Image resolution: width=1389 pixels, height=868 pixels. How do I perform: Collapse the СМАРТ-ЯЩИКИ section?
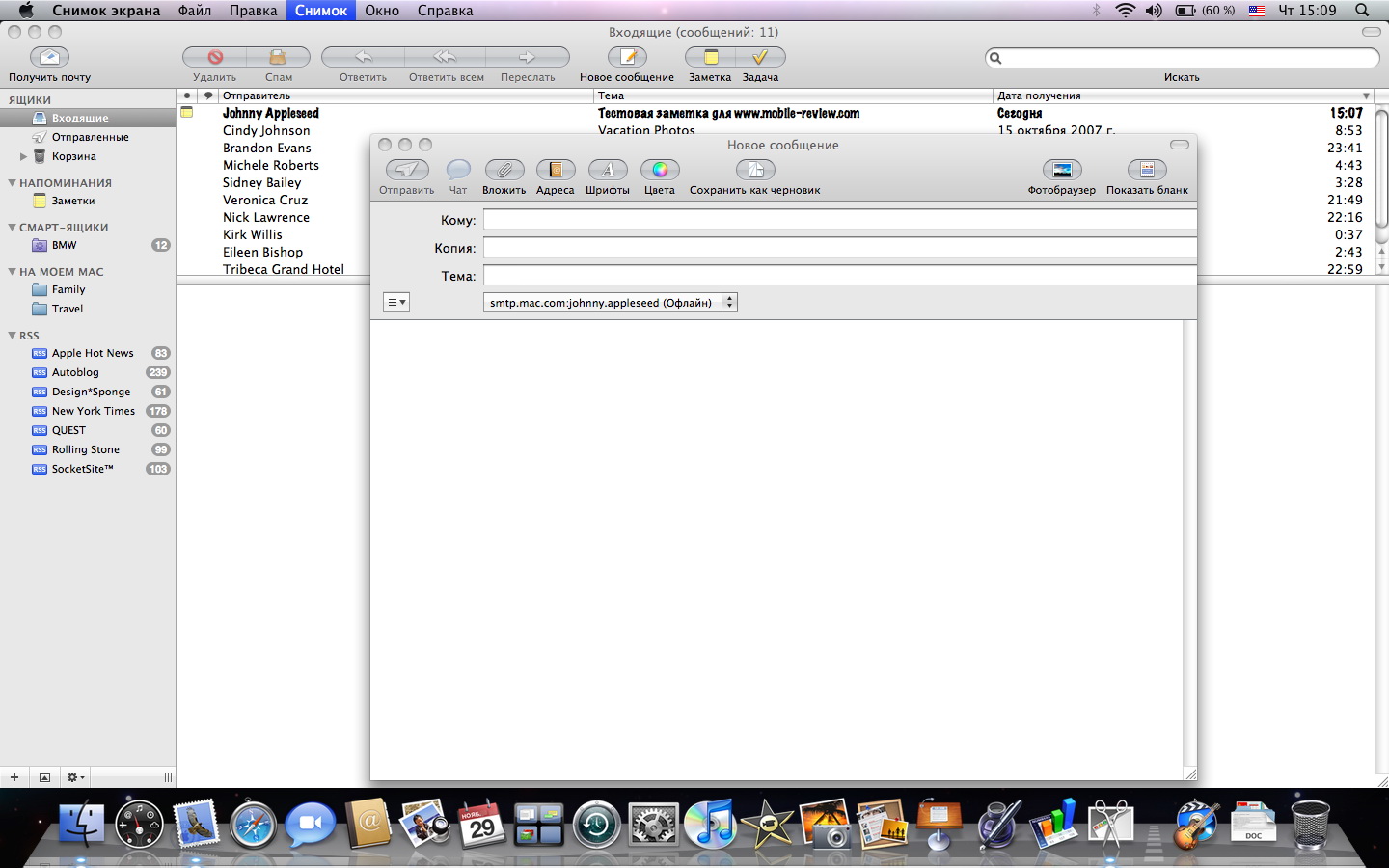12,227
